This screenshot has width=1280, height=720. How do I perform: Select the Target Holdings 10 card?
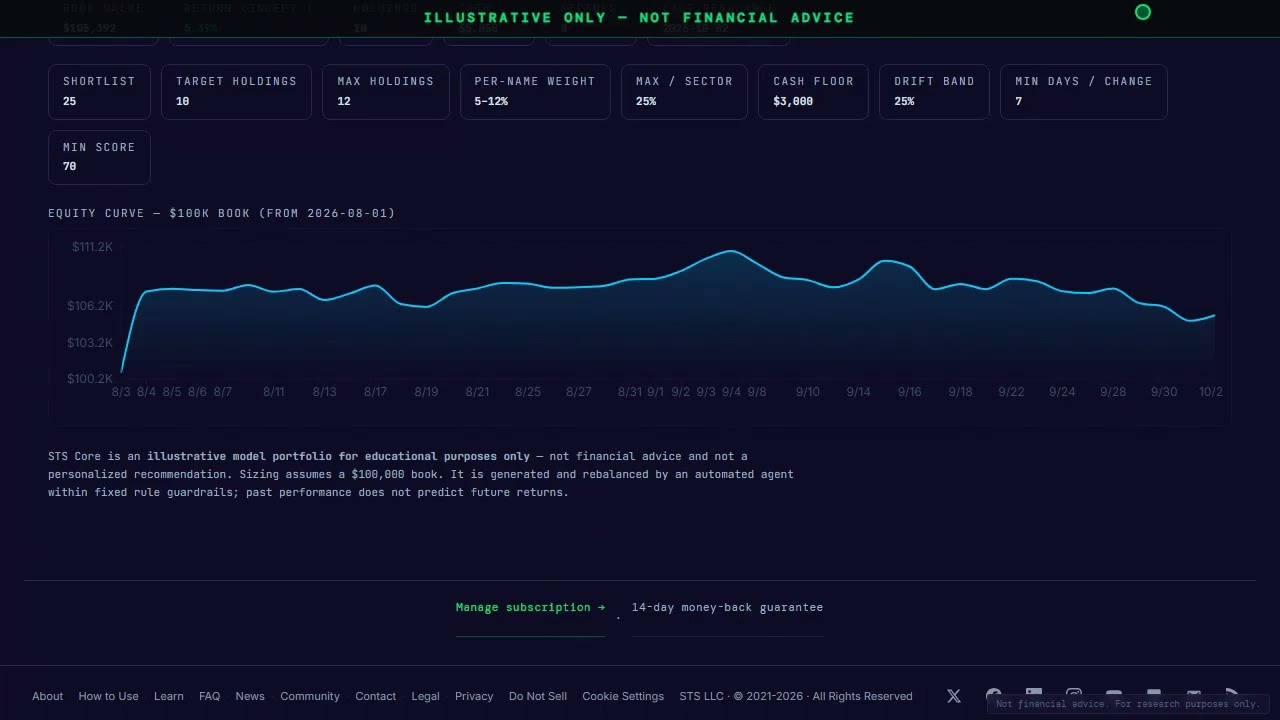pos(236,92)
